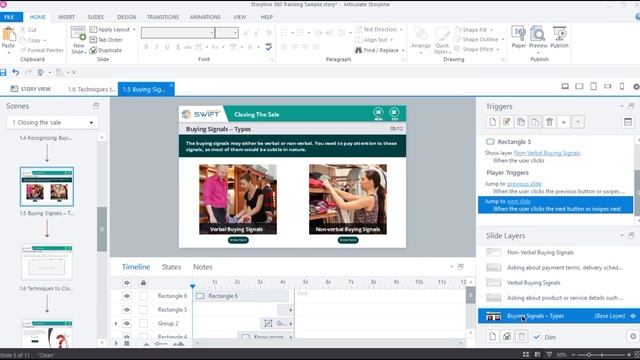
Task: Hide Group 2 in the timeline
Action: (127, 324)
